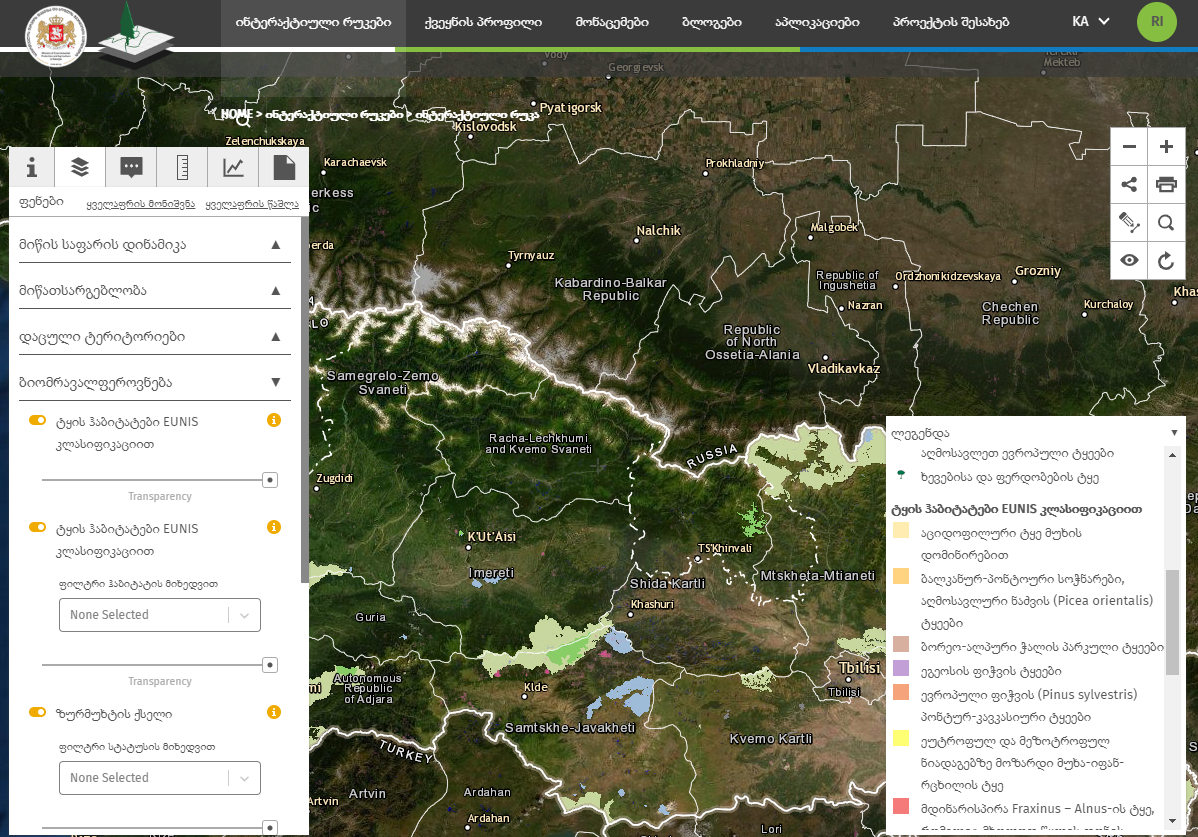Select the layers stack icon tab
This screenshot has width=1198, height=837.
(79, 167)
